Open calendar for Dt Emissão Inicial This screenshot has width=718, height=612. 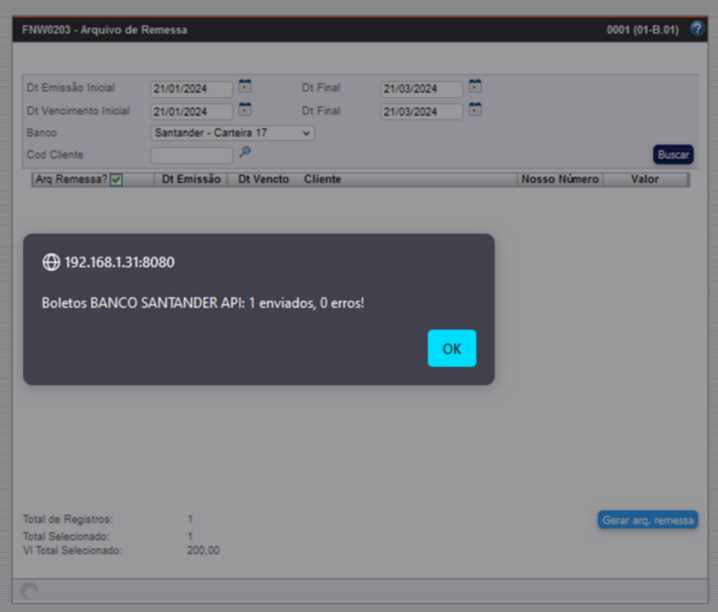245,87
